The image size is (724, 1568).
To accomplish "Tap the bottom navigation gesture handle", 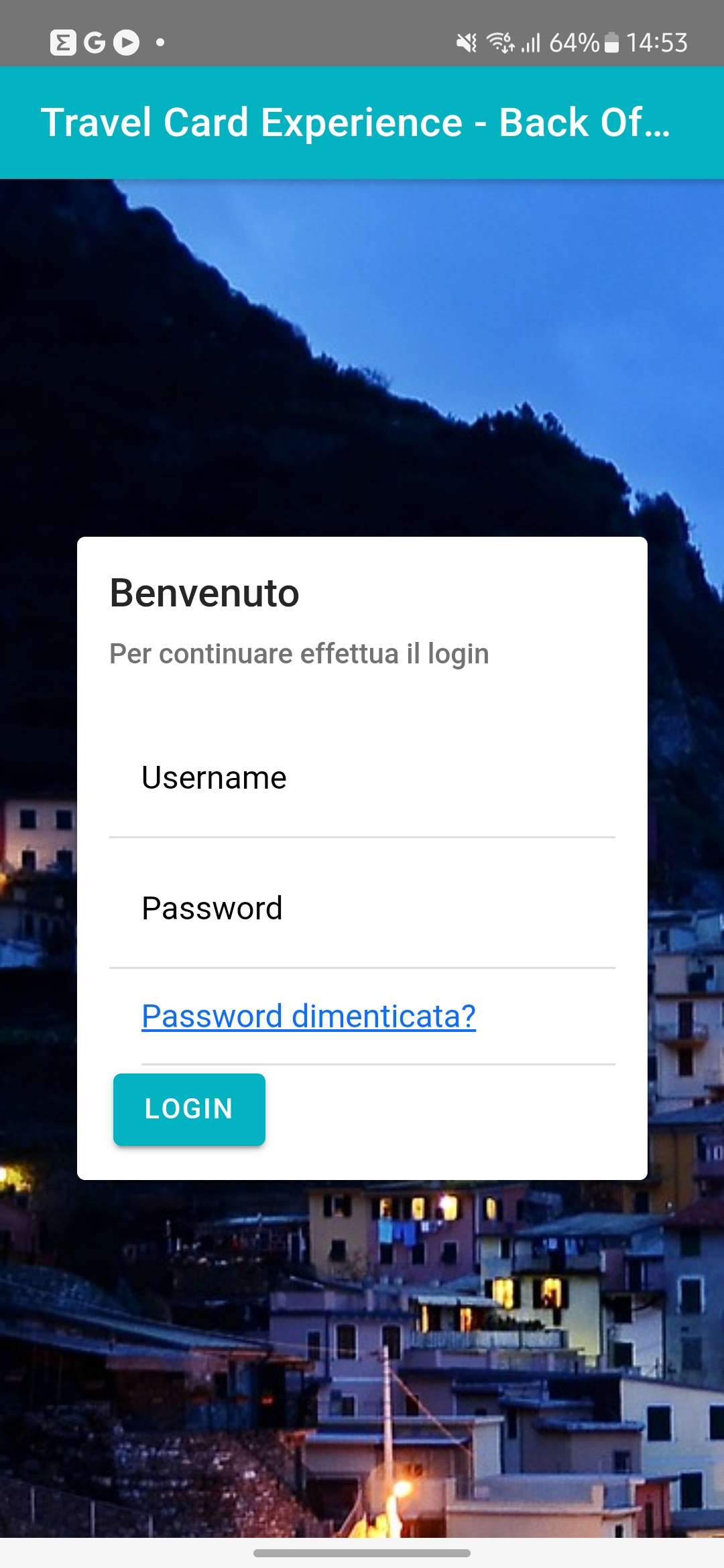I will (x=362, y=1553).
